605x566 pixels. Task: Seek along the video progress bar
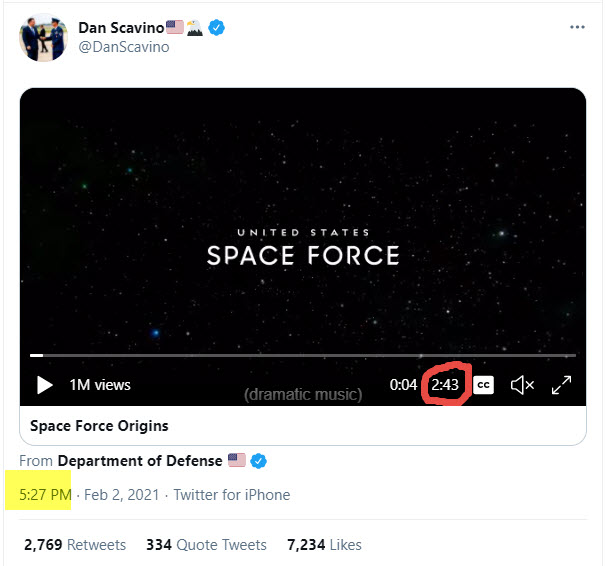click(x=303, y=355)
